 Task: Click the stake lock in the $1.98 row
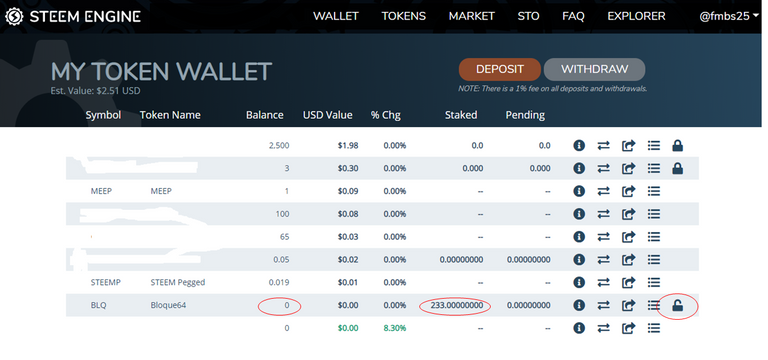point(677,145)
